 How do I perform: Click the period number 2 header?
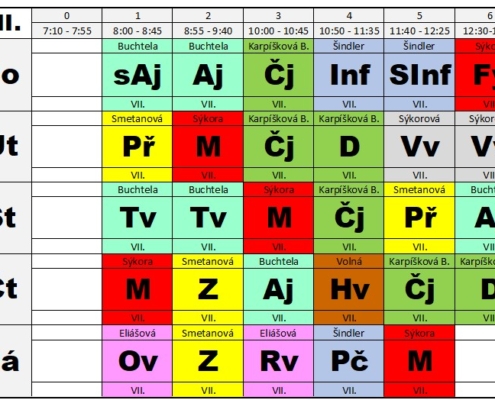pyautogui.click(x=208, y=16)
